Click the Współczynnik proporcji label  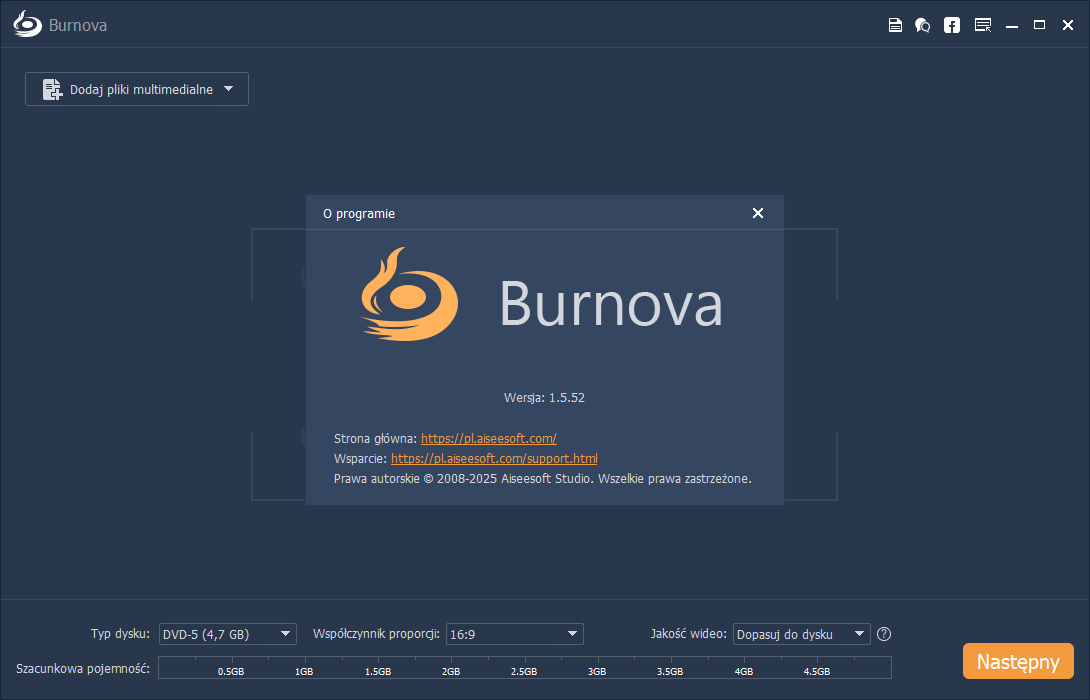coord(376,634)
